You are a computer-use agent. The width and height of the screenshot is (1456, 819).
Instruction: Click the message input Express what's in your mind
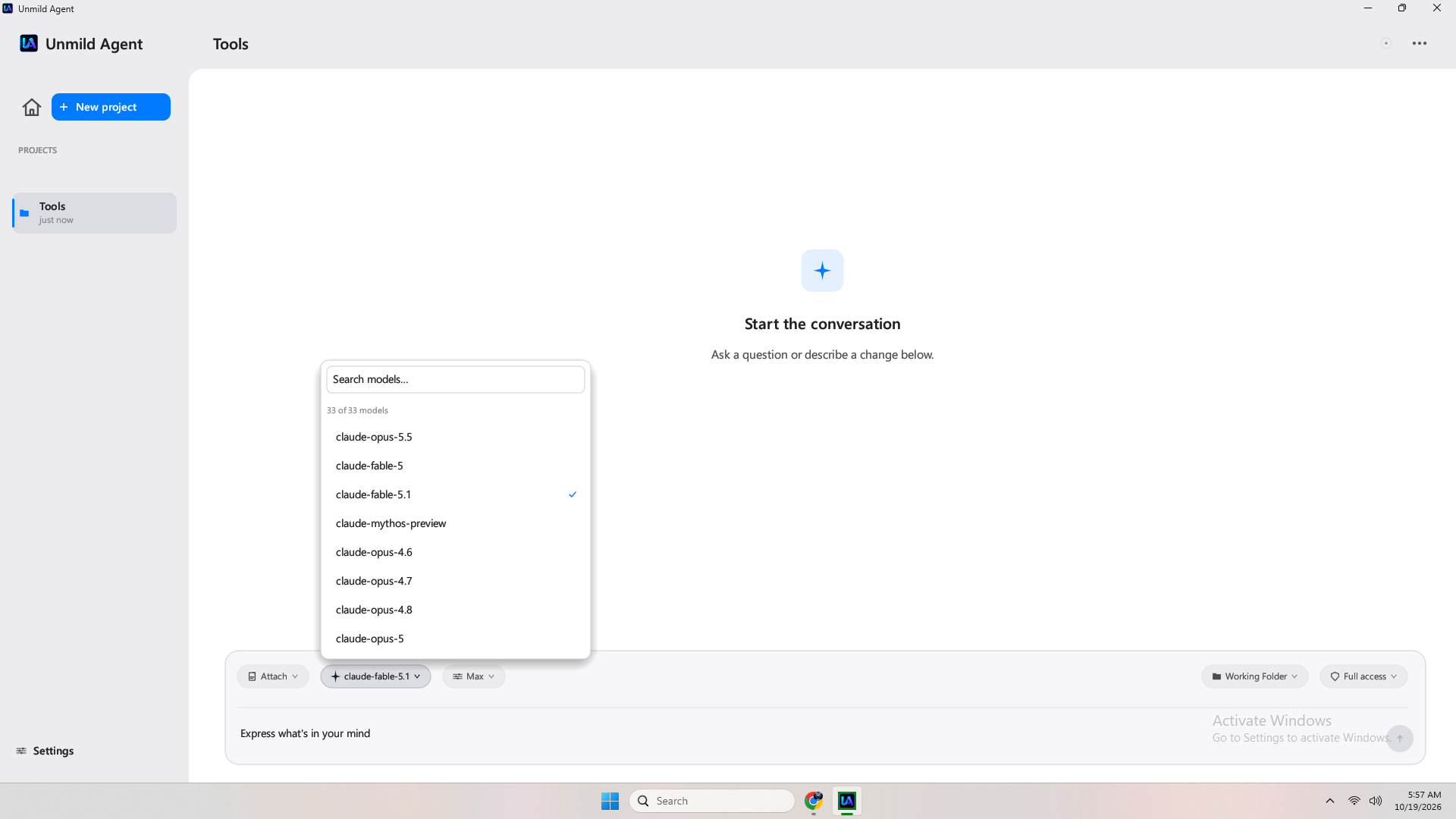click(x=811, y=733)
